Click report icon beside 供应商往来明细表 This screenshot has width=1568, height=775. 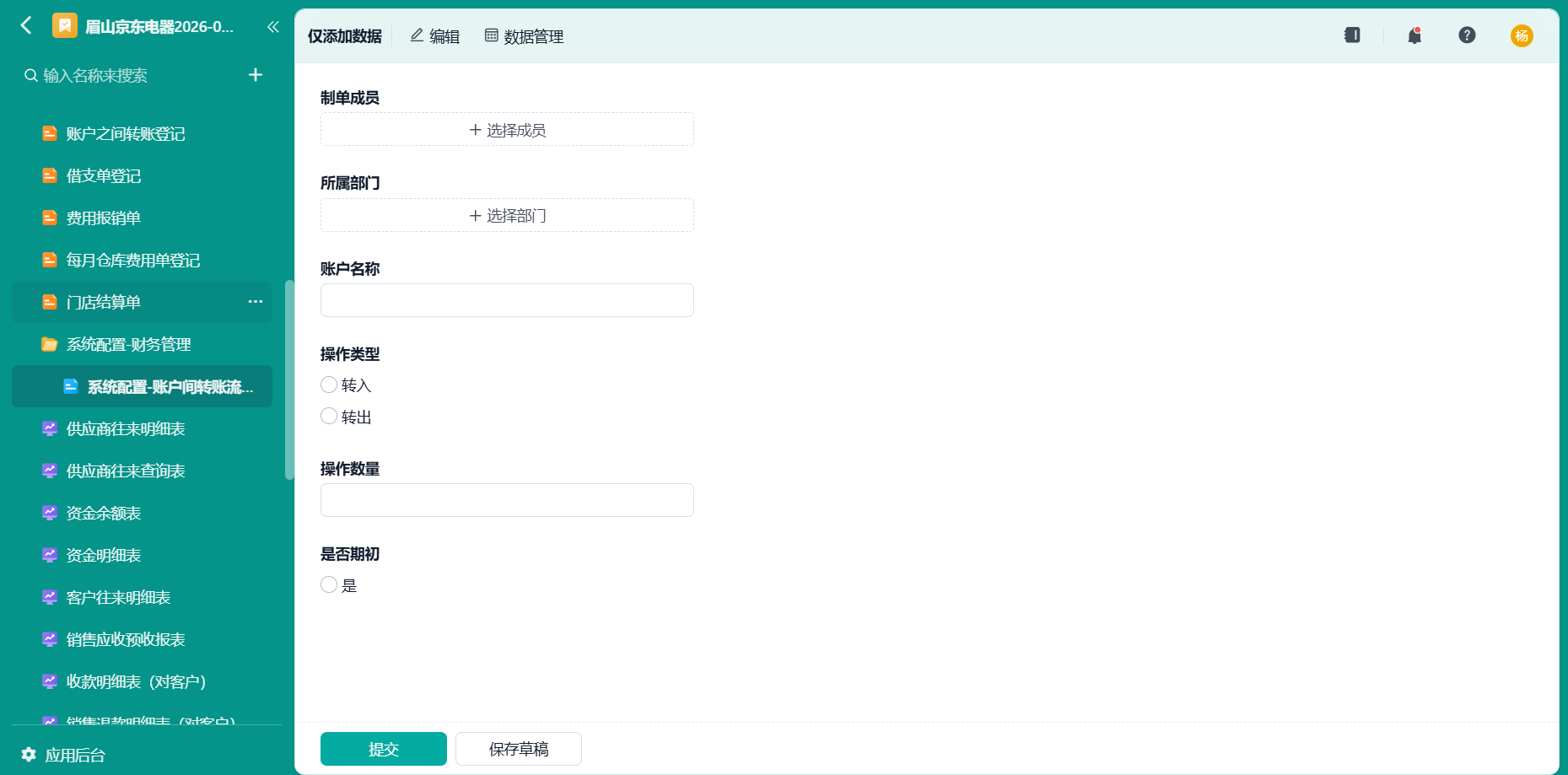pyautogui.click(x=50, y=428)
